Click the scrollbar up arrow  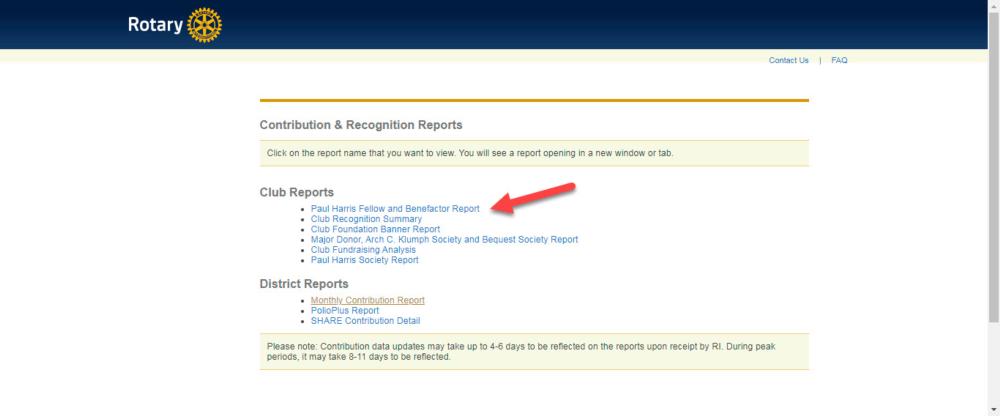994,6
